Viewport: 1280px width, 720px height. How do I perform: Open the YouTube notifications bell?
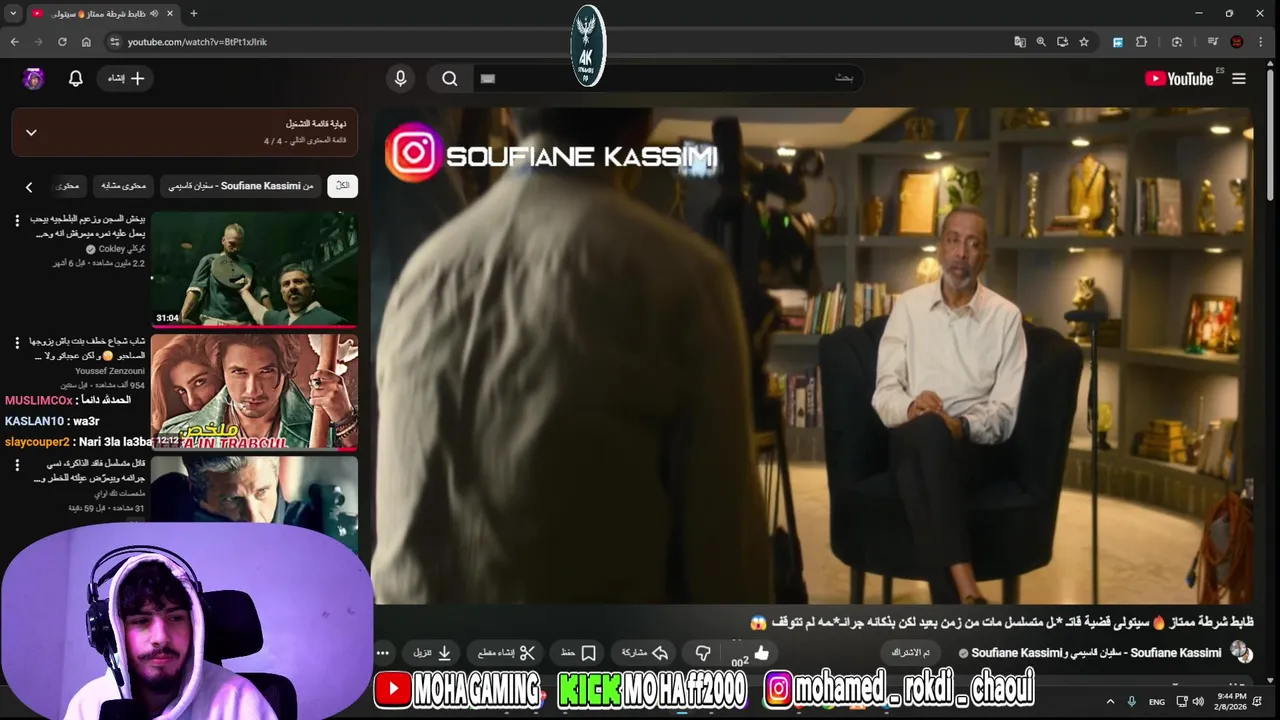tap(76, 78)
